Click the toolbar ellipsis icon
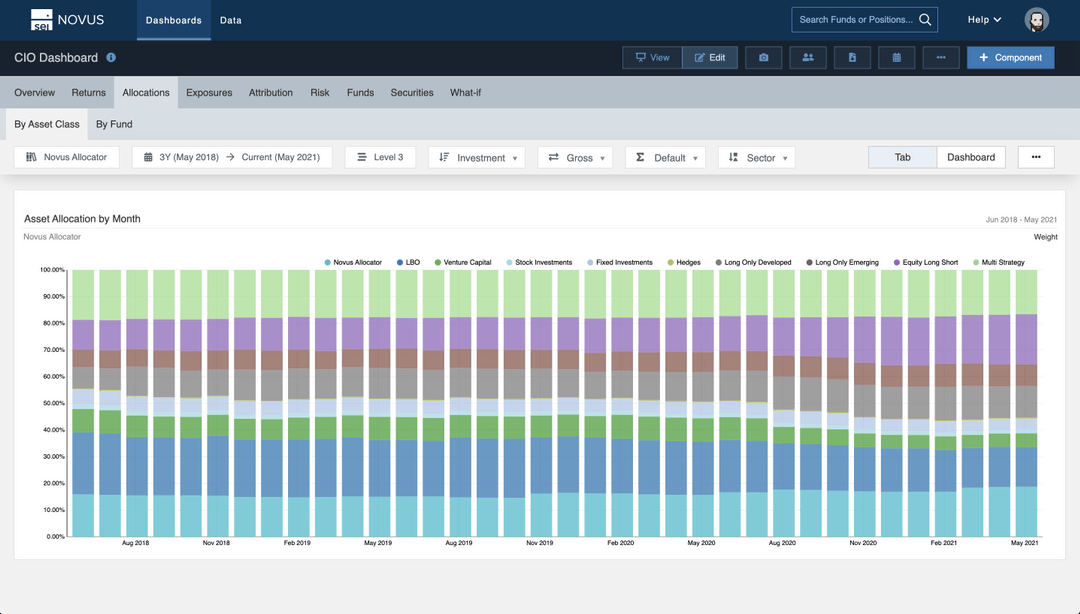The image size is (1080, 614). click(x=940, y=57)
